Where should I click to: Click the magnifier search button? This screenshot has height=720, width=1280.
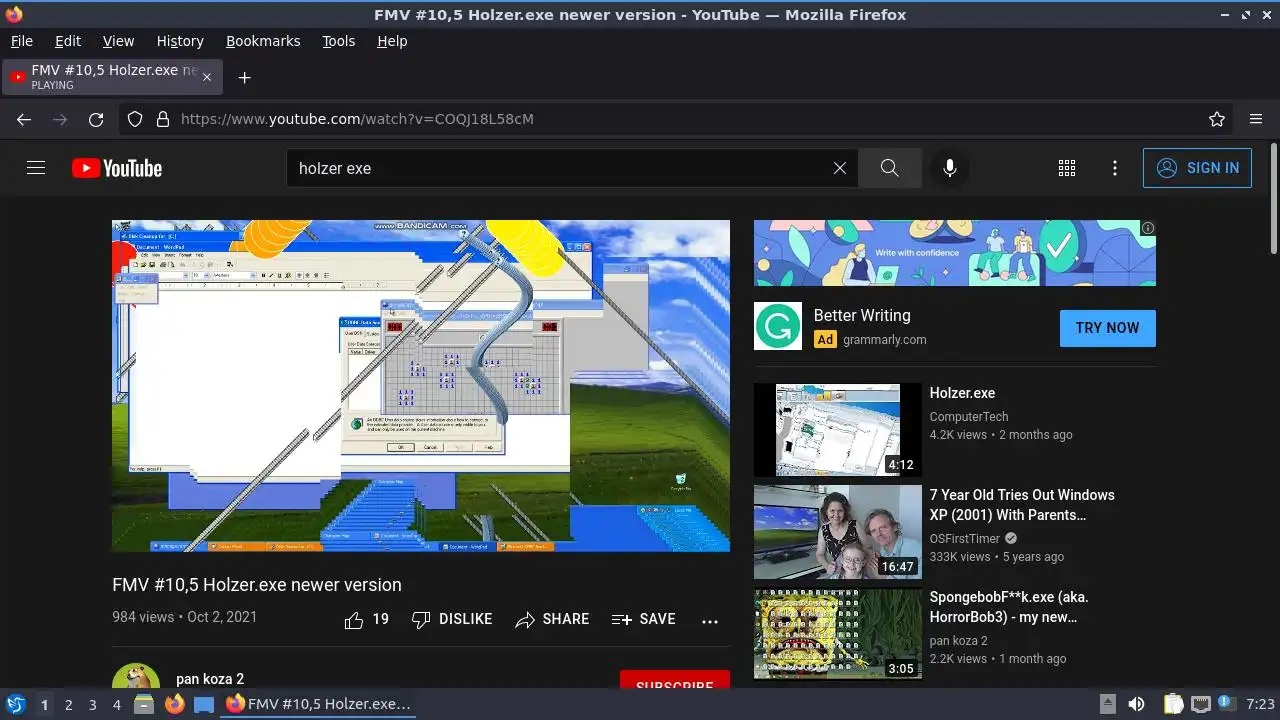(889, 168)
